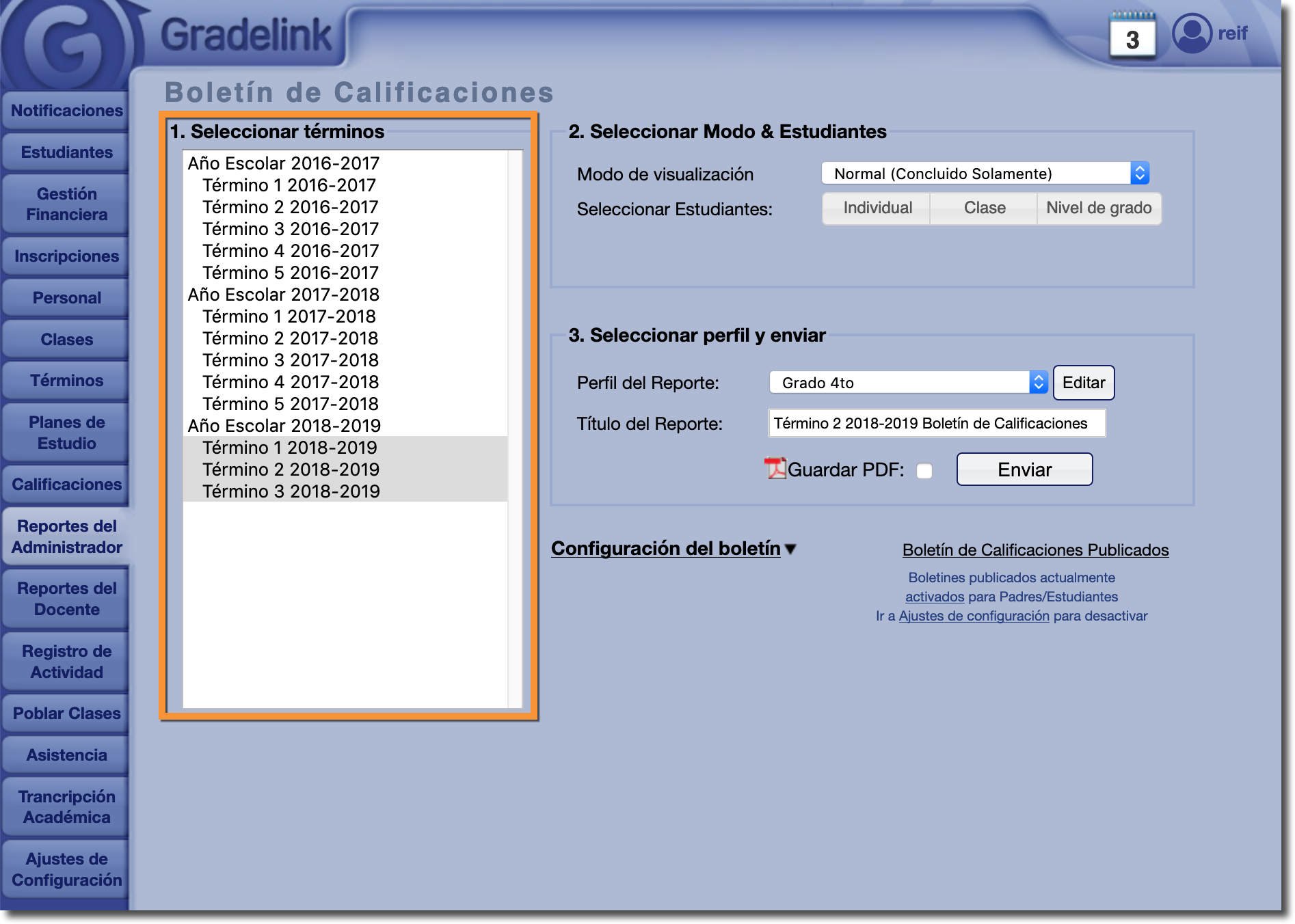Click the Título del Reporte text field
Screen dimensions: 1295x924
(x=936, y=424)
